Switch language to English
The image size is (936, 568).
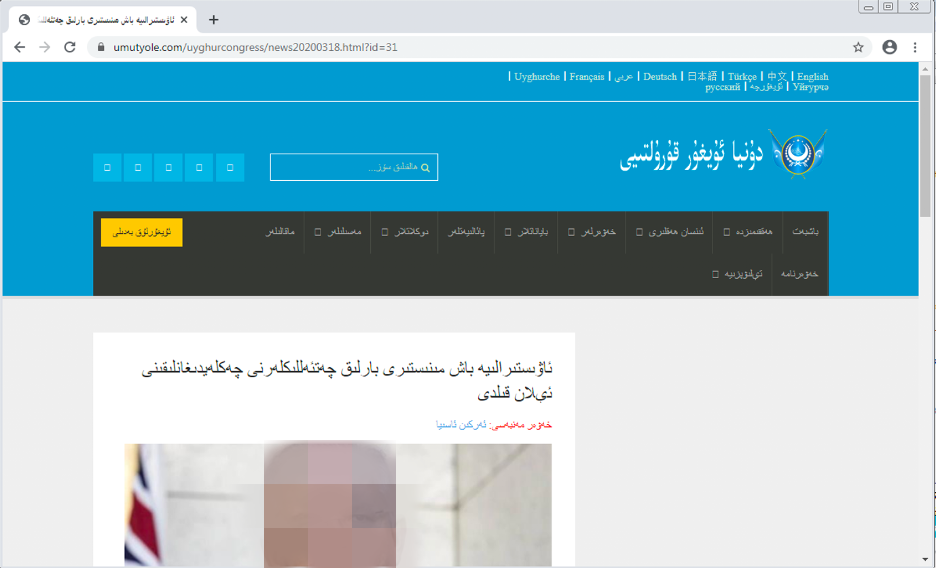[x=812, y=76]
